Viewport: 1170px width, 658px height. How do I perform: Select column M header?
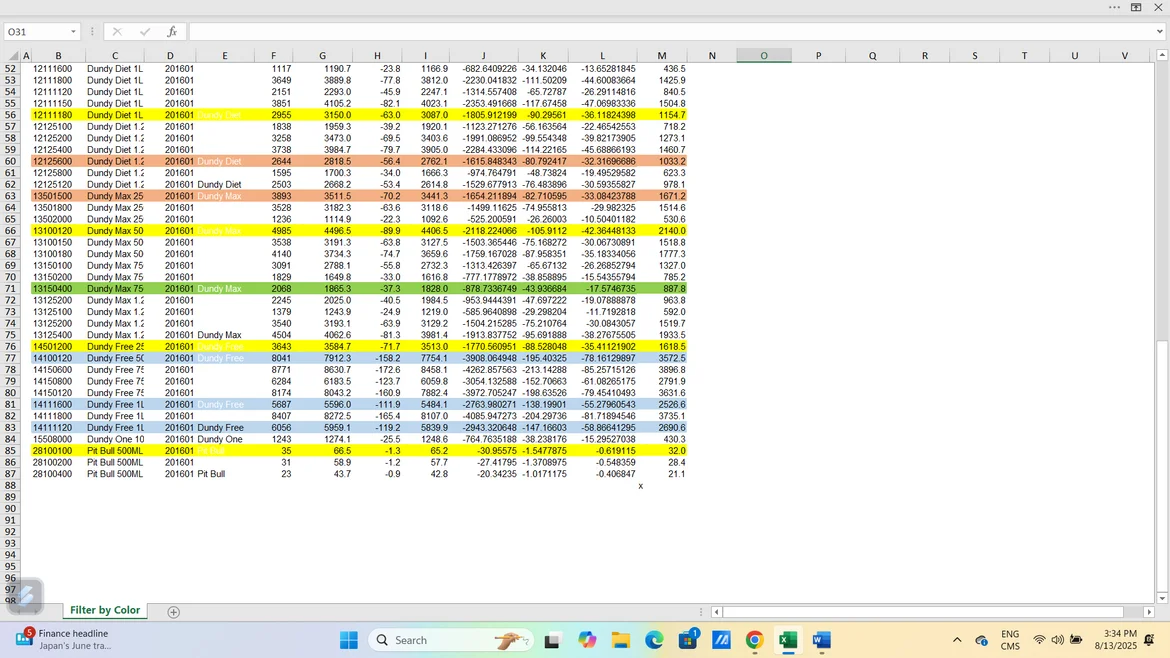[662, 56]
